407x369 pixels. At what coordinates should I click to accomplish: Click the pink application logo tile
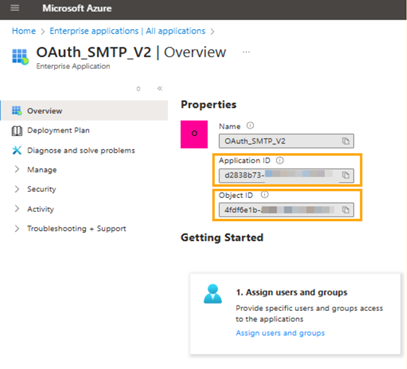[194, 134]
